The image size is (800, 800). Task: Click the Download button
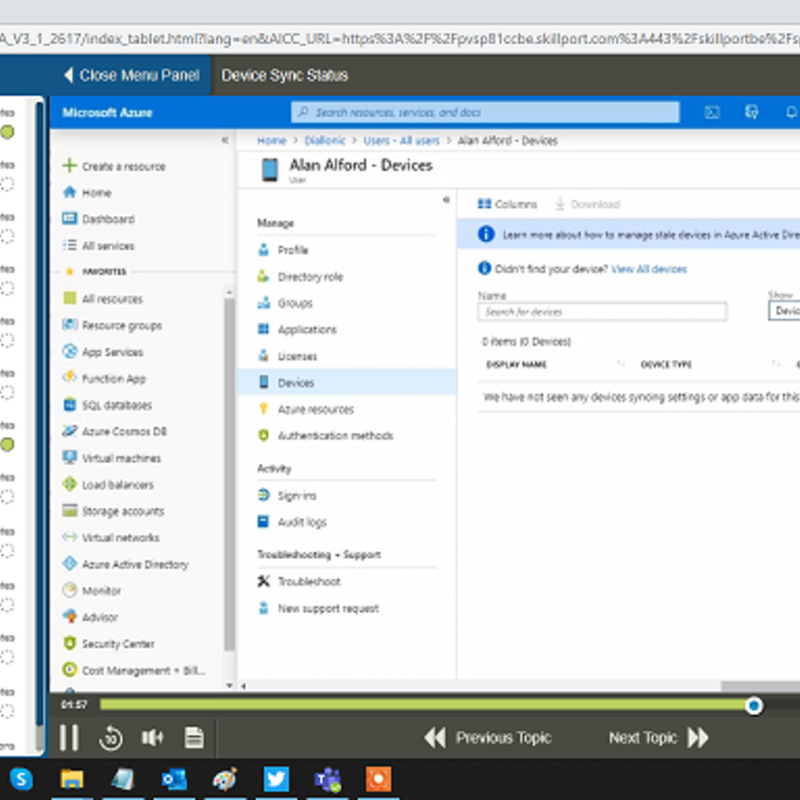pos(587,204)
